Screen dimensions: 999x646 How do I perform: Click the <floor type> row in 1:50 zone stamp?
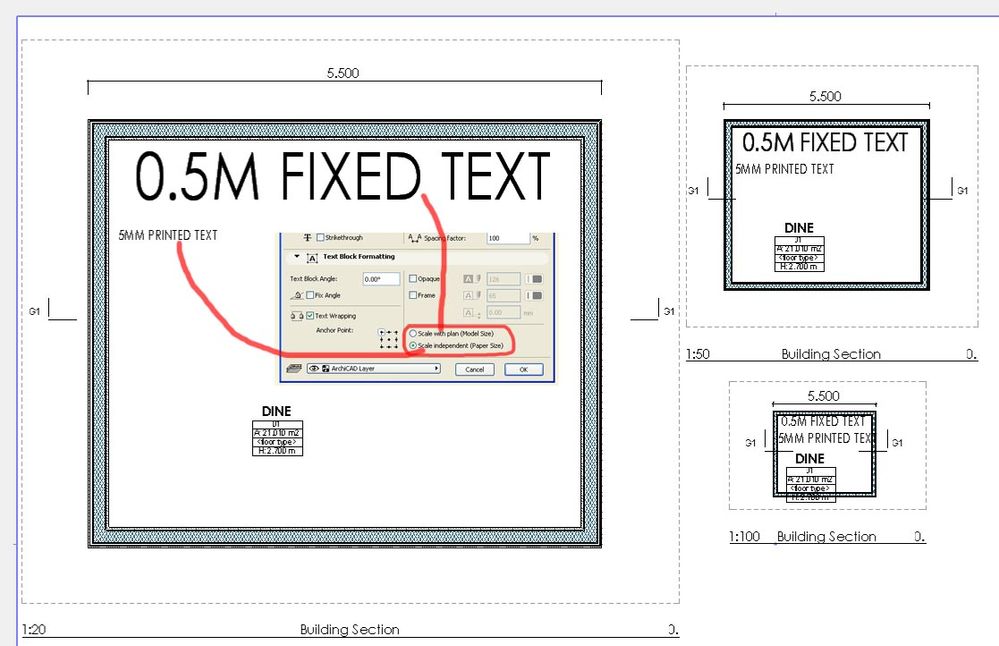point(799,258)
